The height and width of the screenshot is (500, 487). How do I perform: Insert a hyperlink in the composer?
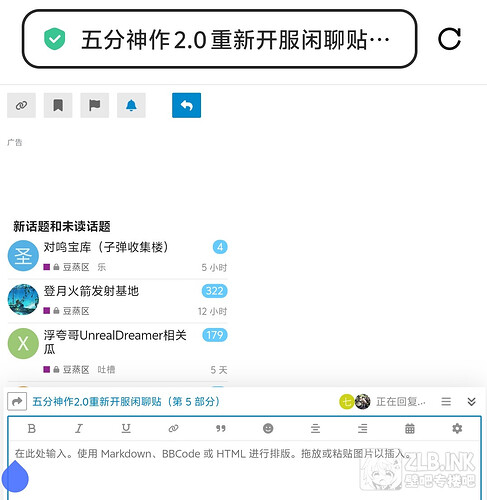(x=173, y=429)
